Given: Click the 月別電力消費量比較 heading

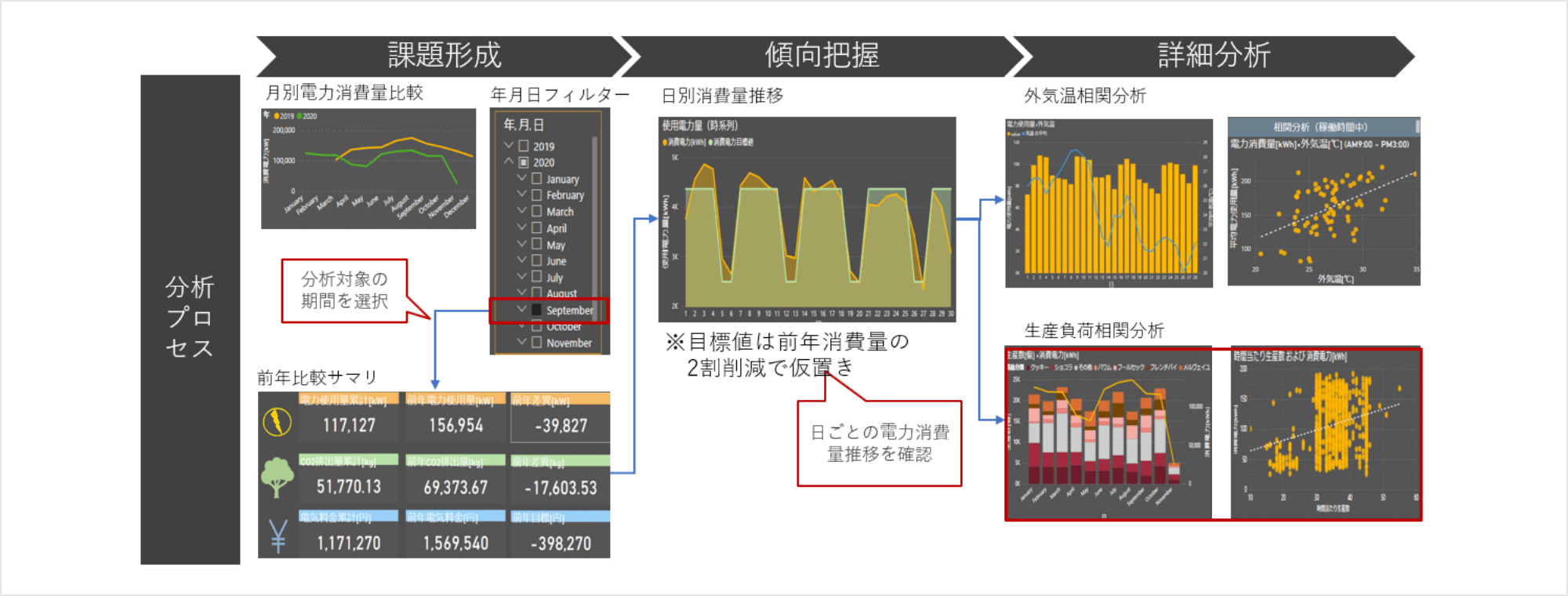Looking at the screenshot, I should [x=344, y=93].
